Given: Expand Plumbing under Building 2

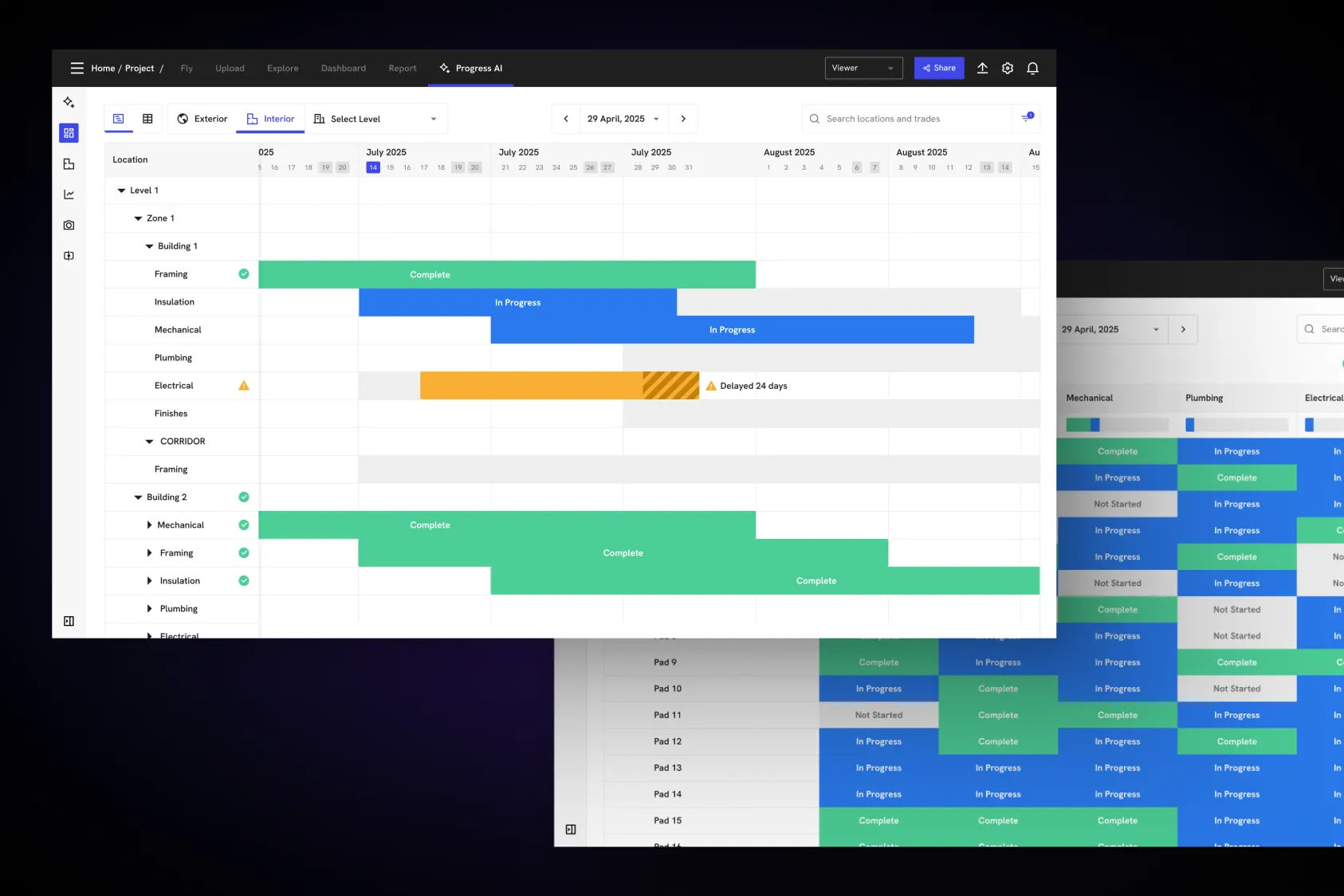Looking at the screenshot, I should [149, 609].
